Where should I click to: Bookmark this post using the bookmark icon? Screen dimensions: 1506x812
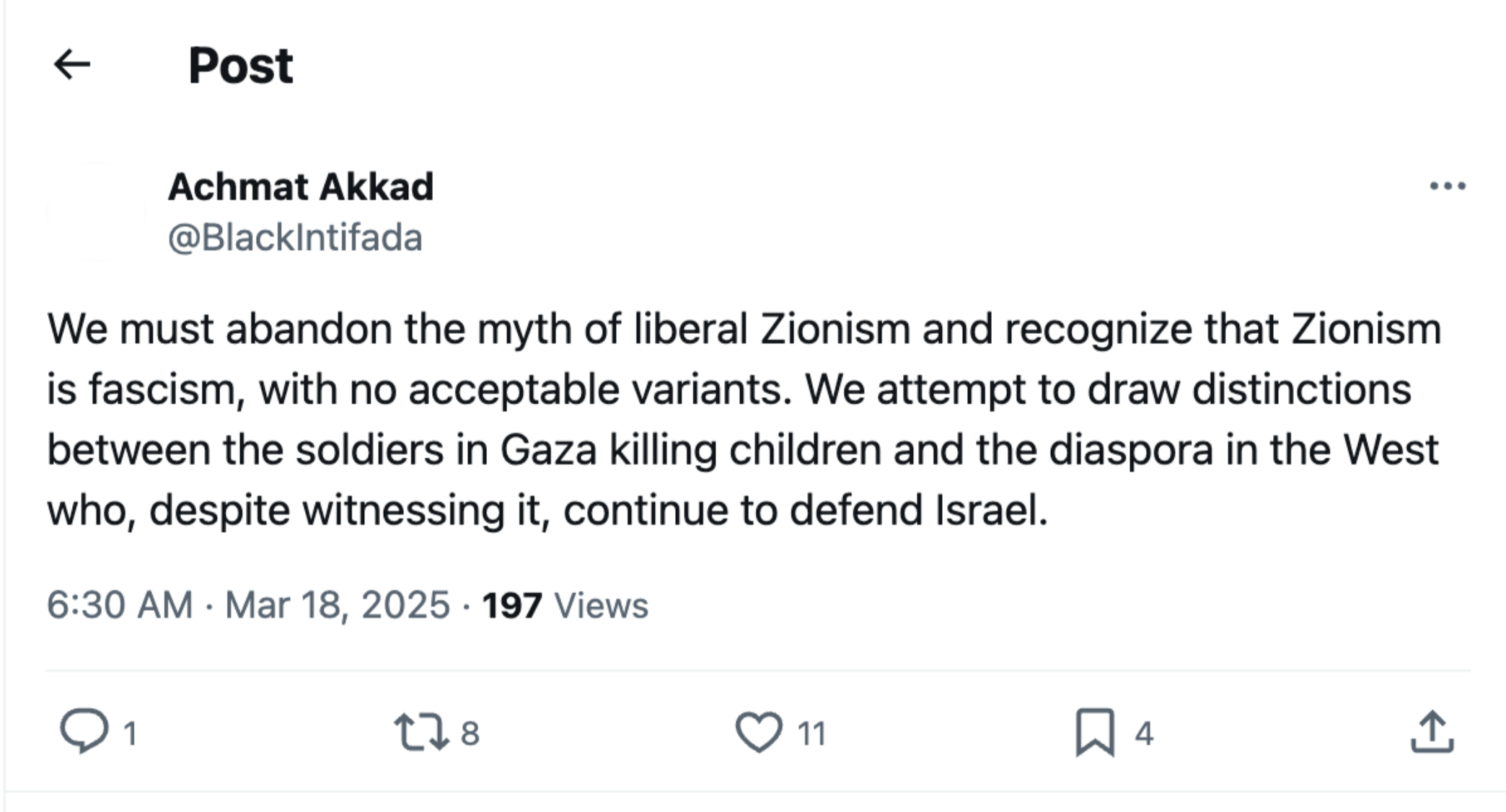point(1095,731)
